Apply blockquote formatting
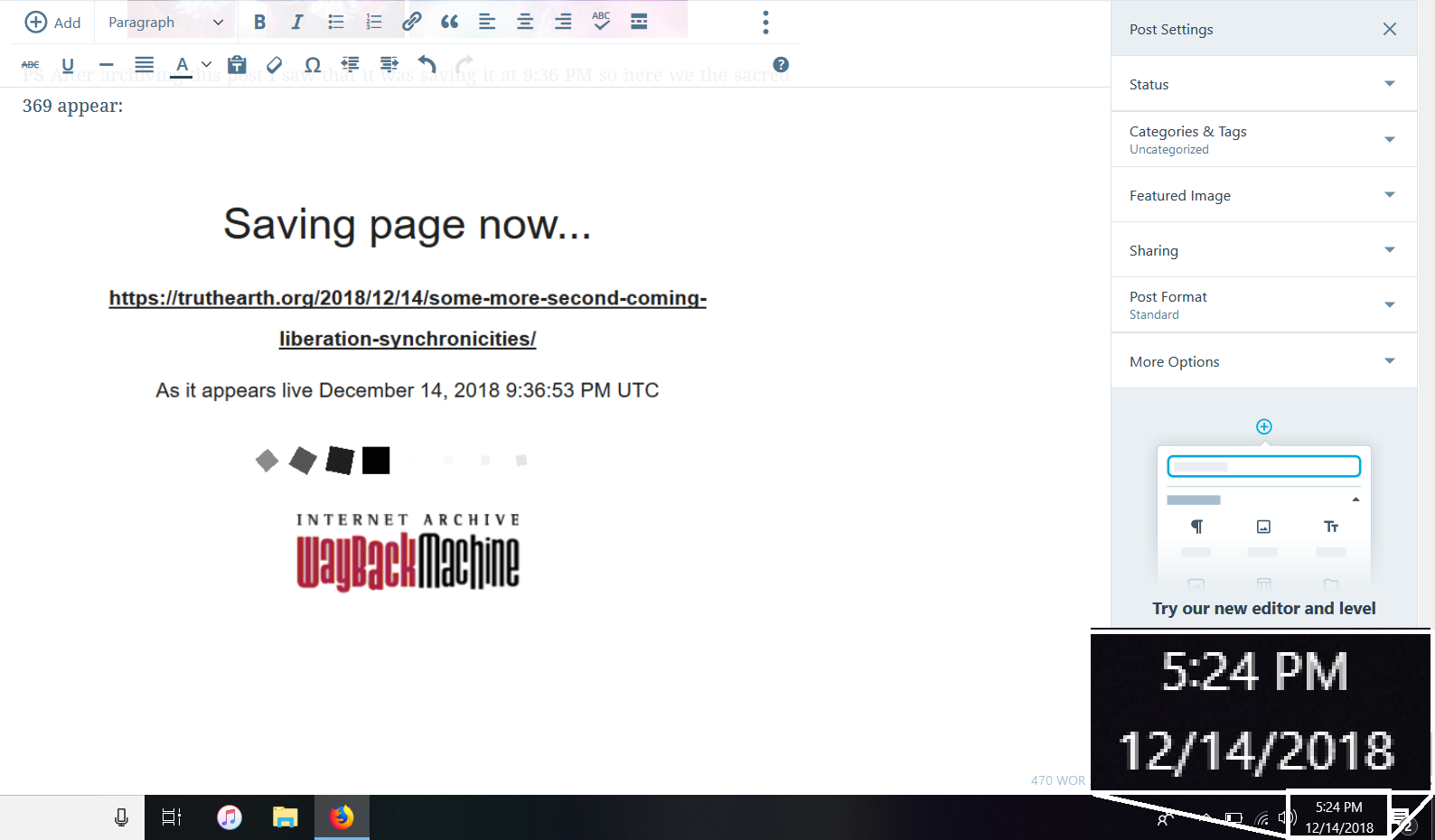 [x=449, y=23]
